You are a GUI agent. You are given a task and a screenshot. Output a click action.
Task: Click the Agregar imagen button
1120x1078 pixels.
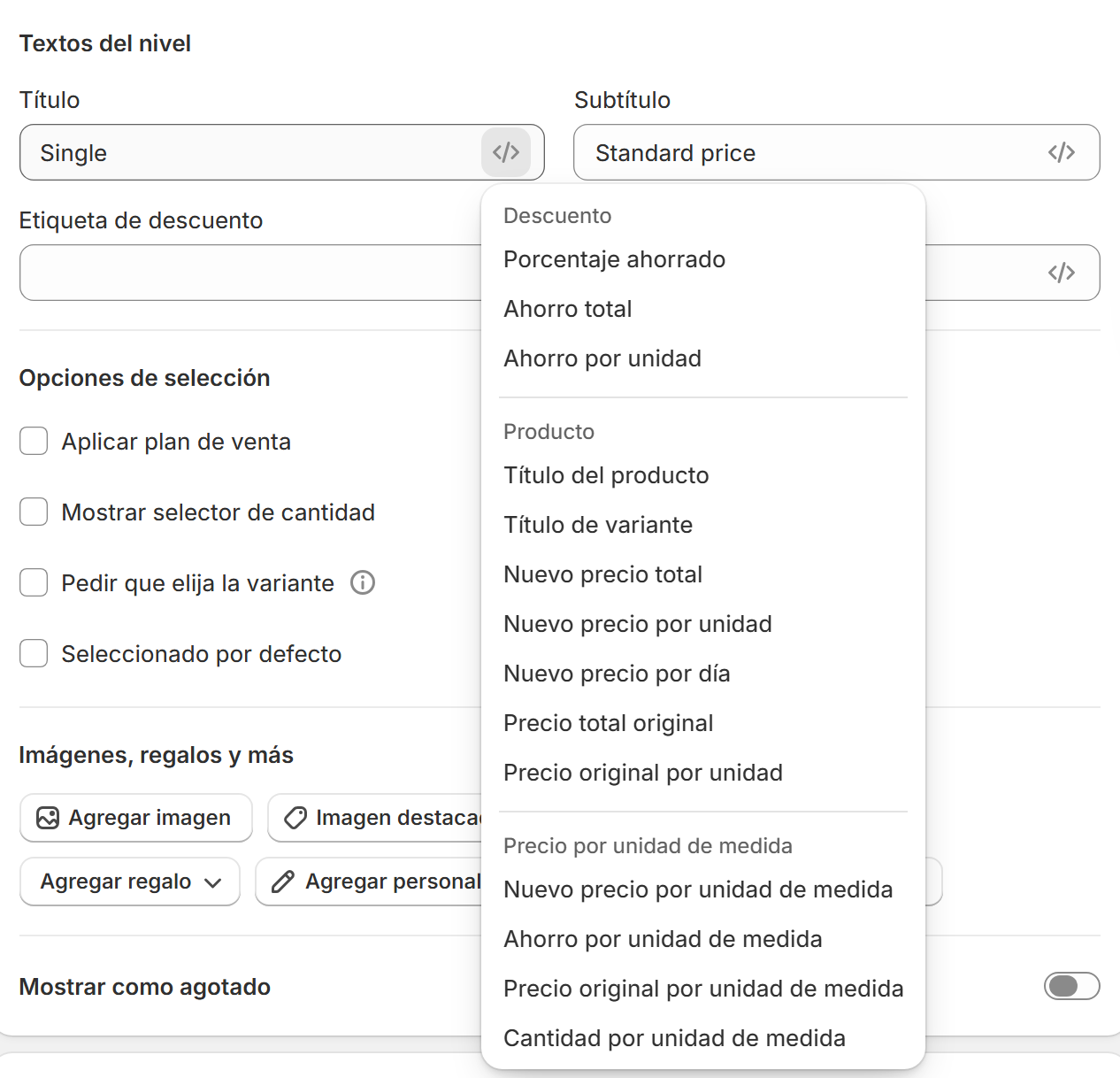pos(136,818)
